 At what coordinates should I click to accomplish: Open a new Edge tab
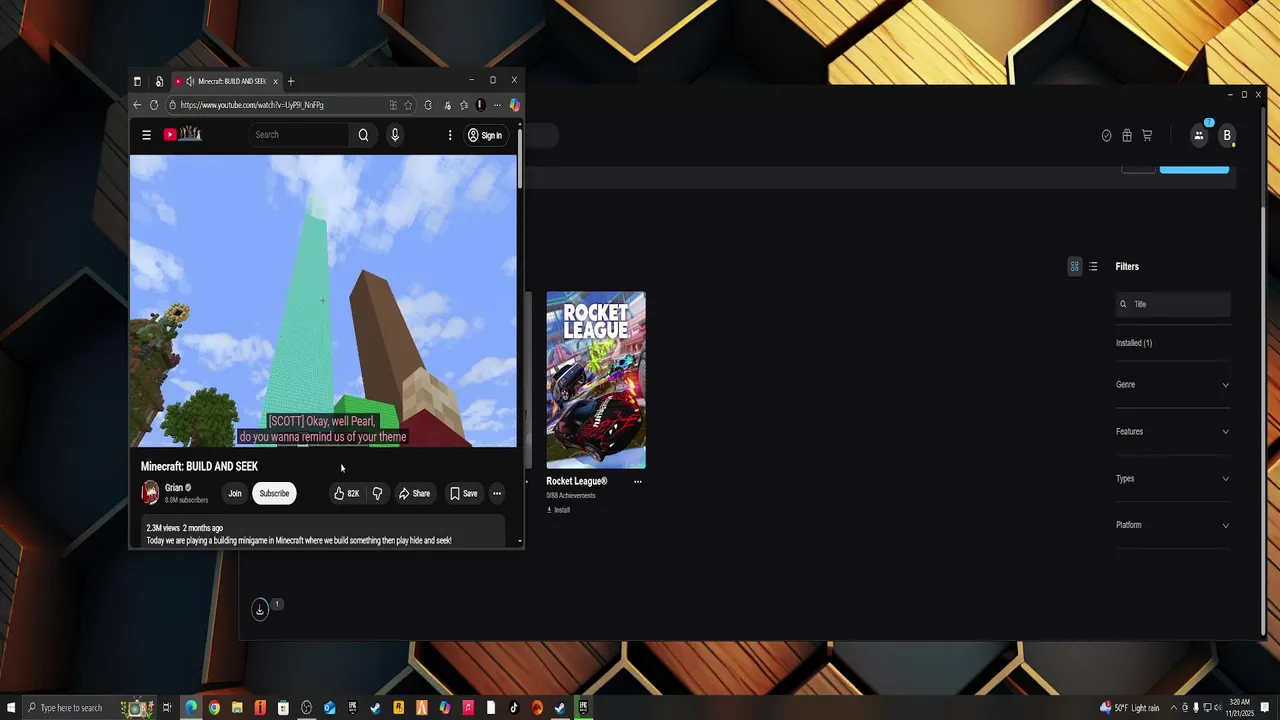point(291,81)
